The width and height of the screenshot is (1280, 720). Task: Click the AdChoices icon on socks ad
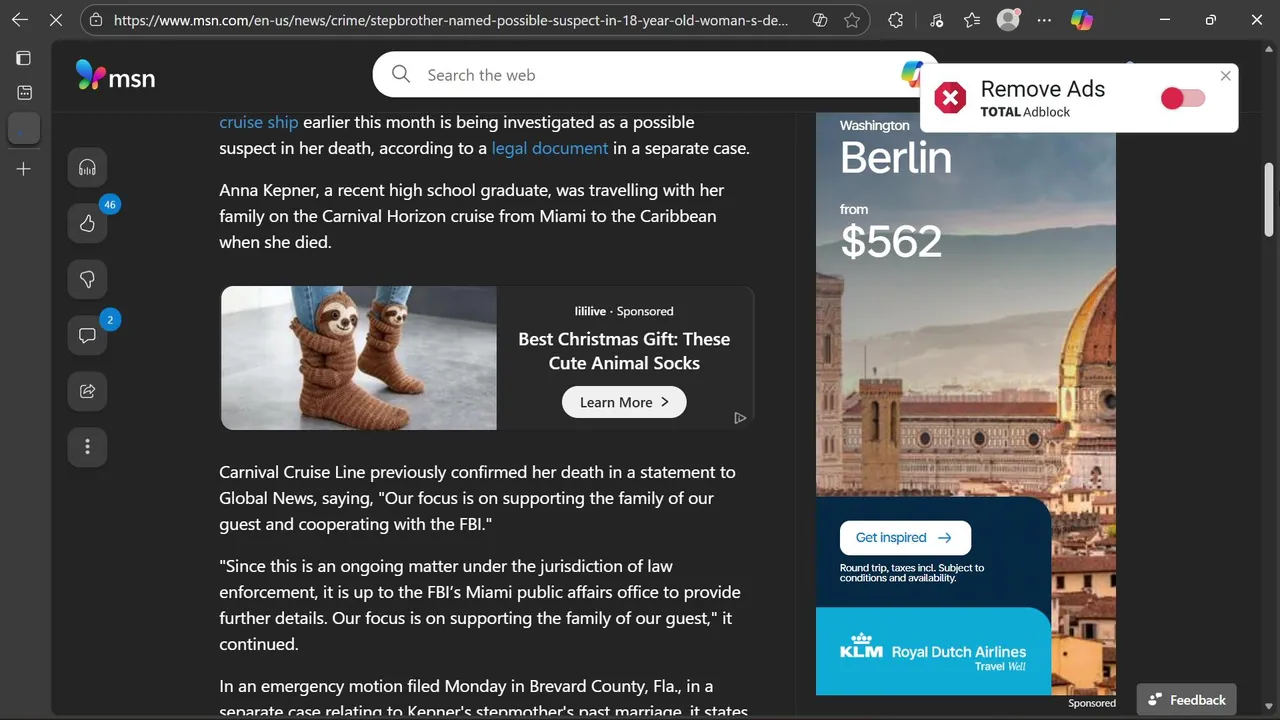pos(740,418)
